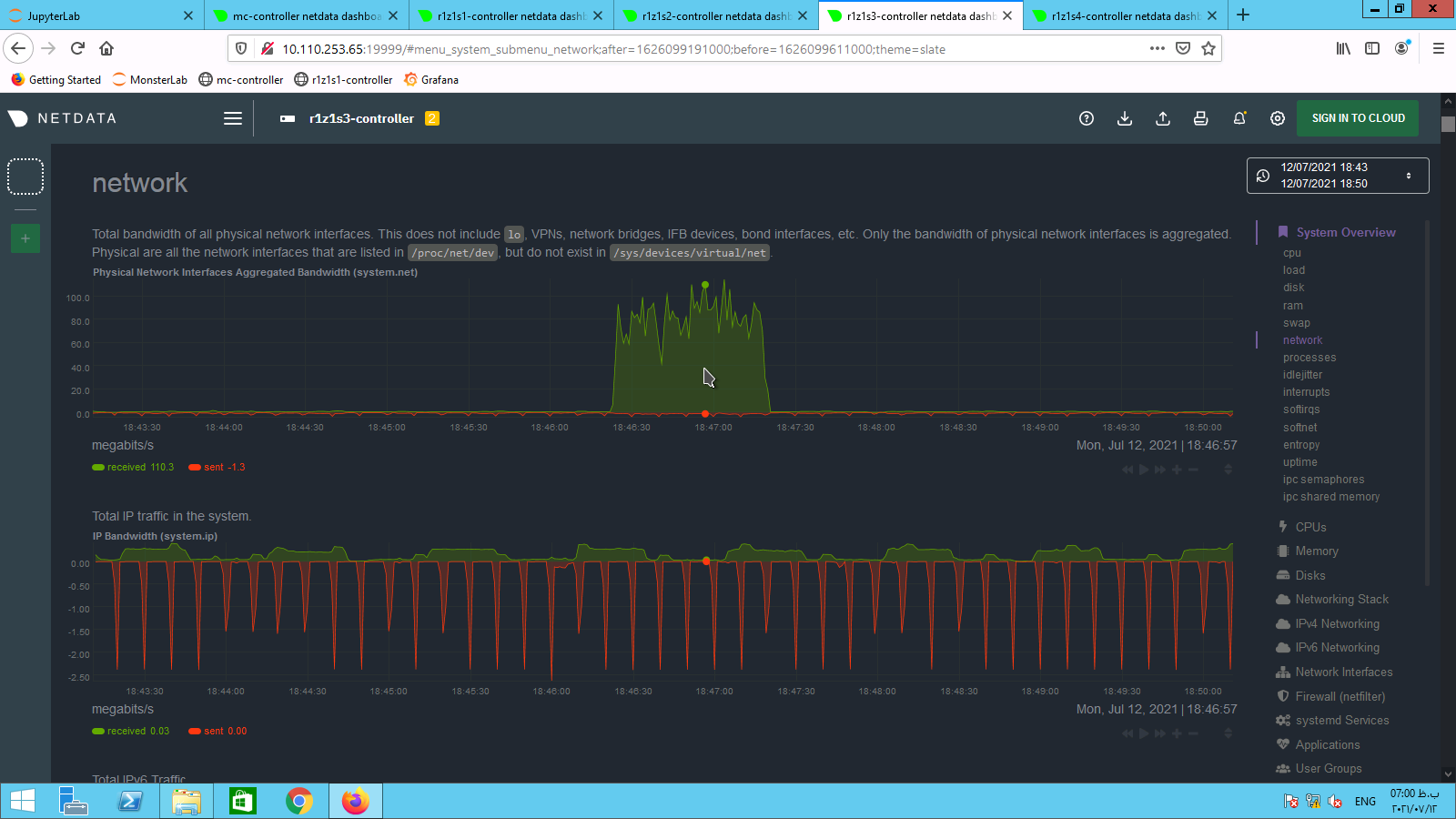Click the green add space plus icon

click(25, 238)
